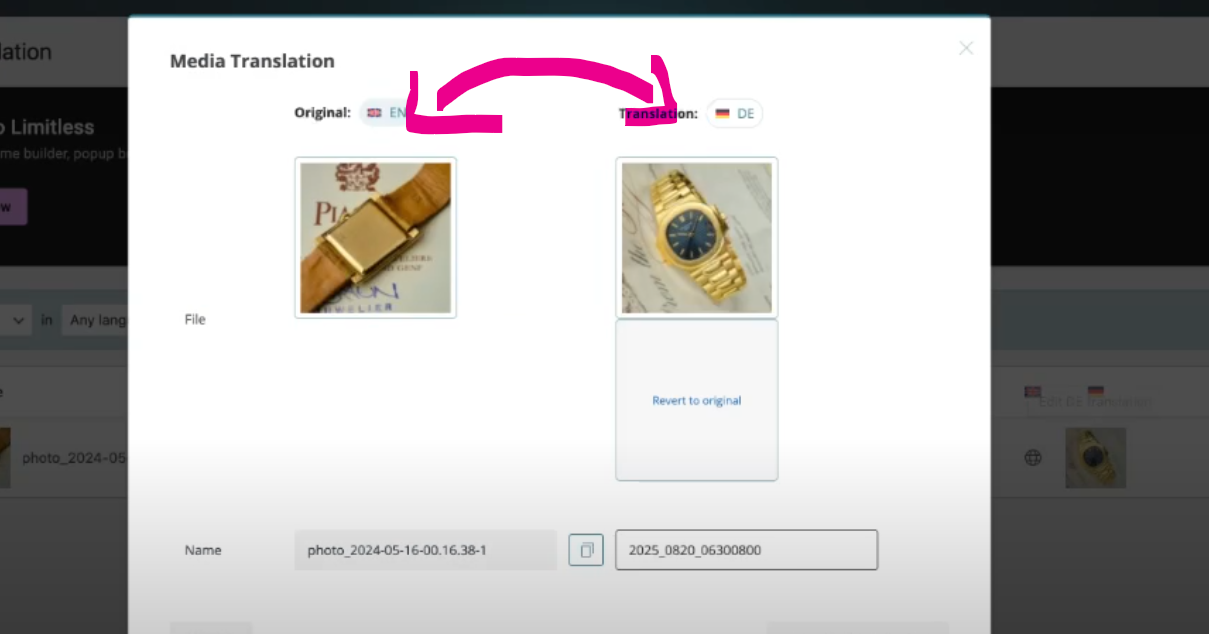Click the 'Limitless' promo banner heading
Viewport: 1209px width, 634px height.
[47, 127]
